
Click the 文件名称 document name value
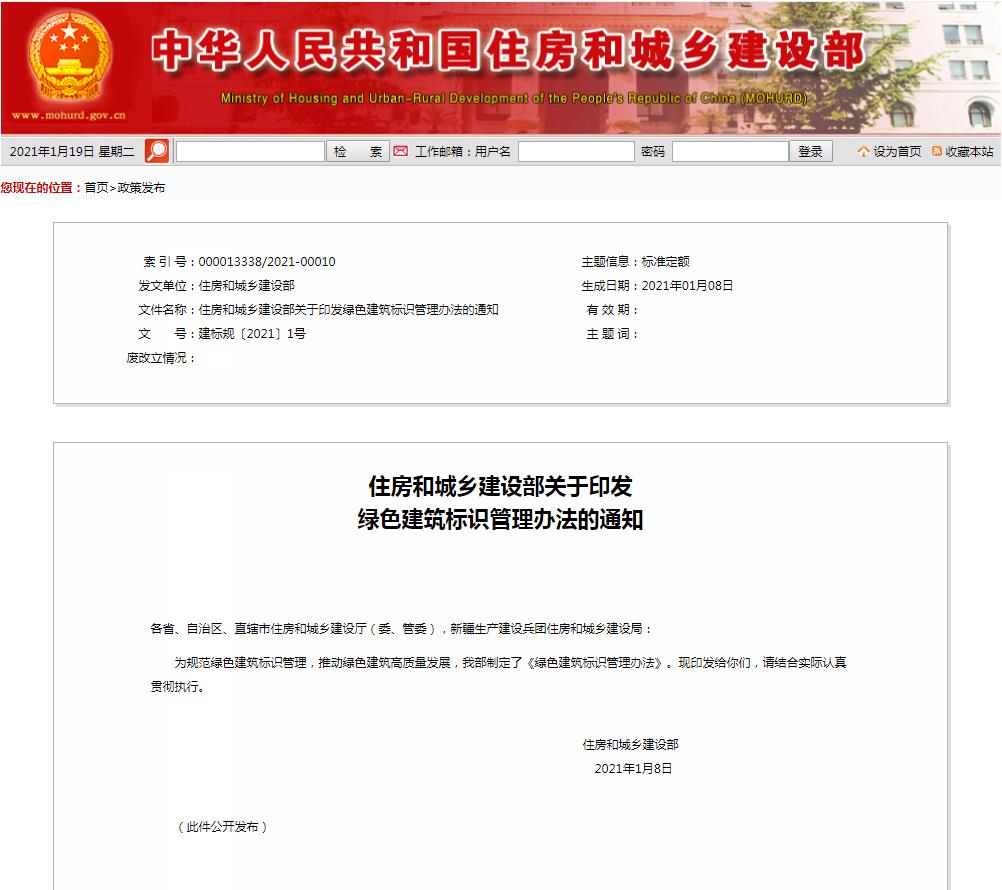click(348, 310)
